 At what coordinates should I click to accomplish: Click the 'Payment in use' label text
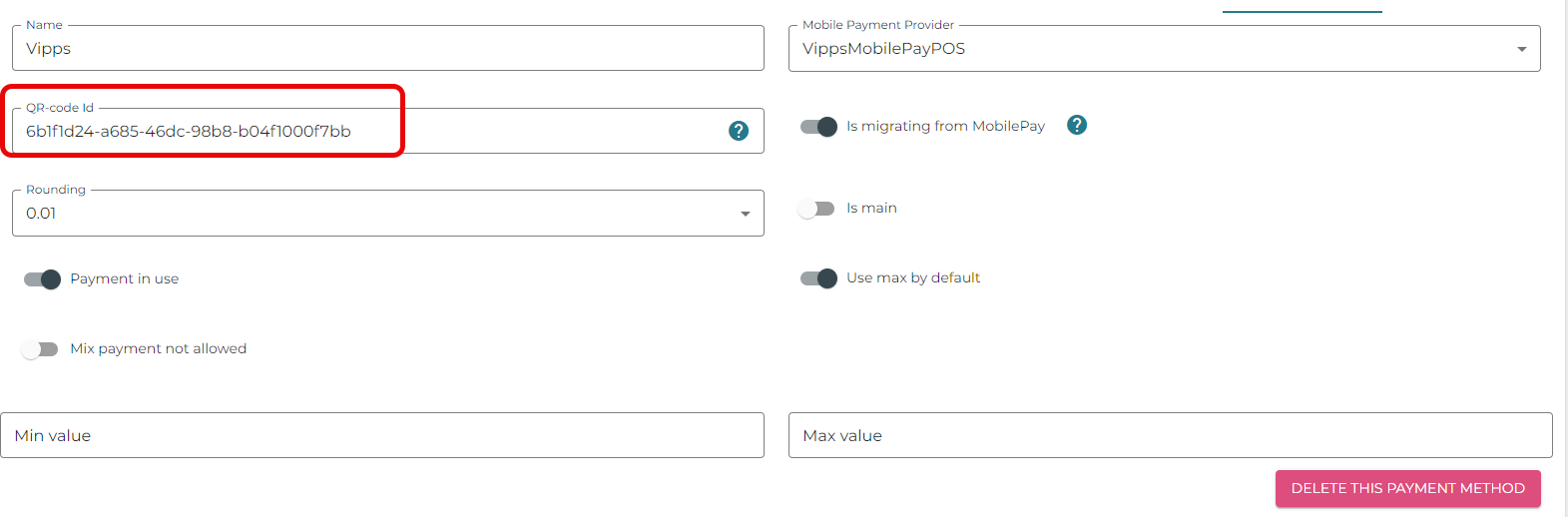pyautogui.click(x=124, y=279)
